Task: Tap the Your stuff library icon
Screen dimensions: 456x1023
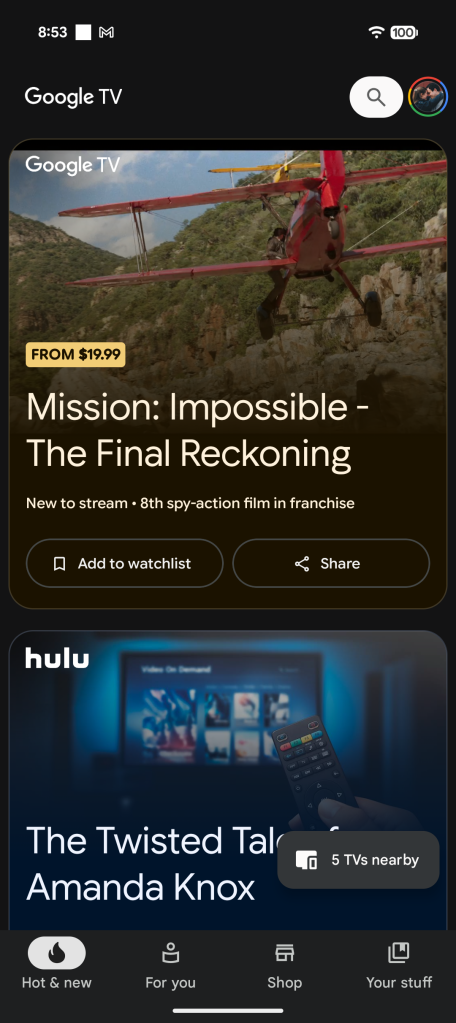Action: point(399,953)
